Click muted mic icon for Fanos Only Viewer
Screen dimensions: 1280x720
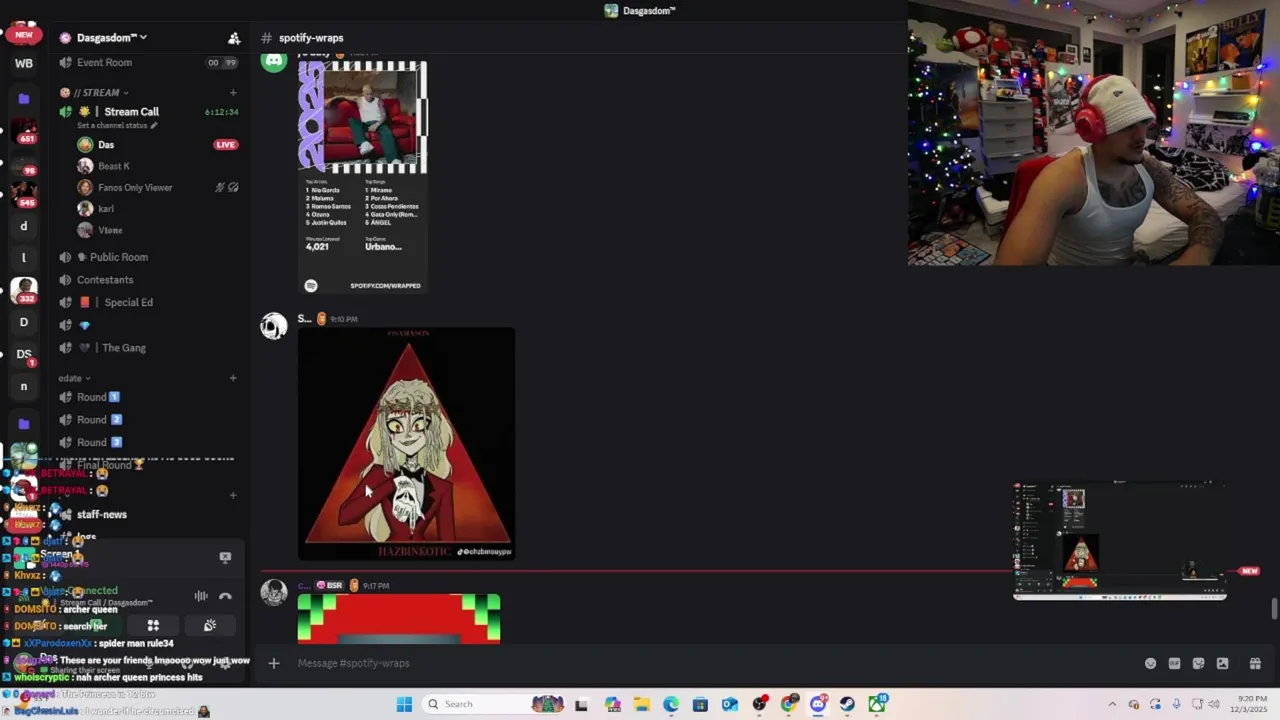[220, 187]
